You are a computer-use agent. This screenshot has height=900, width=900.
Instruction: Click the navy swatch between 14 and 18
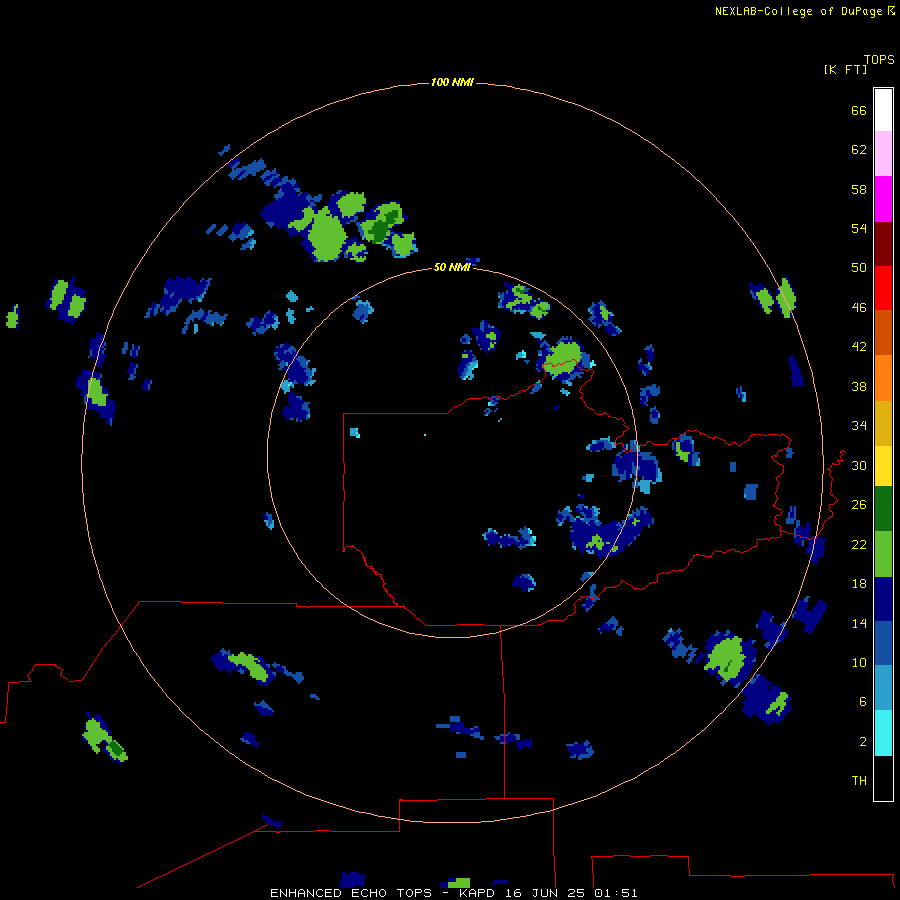883,599
